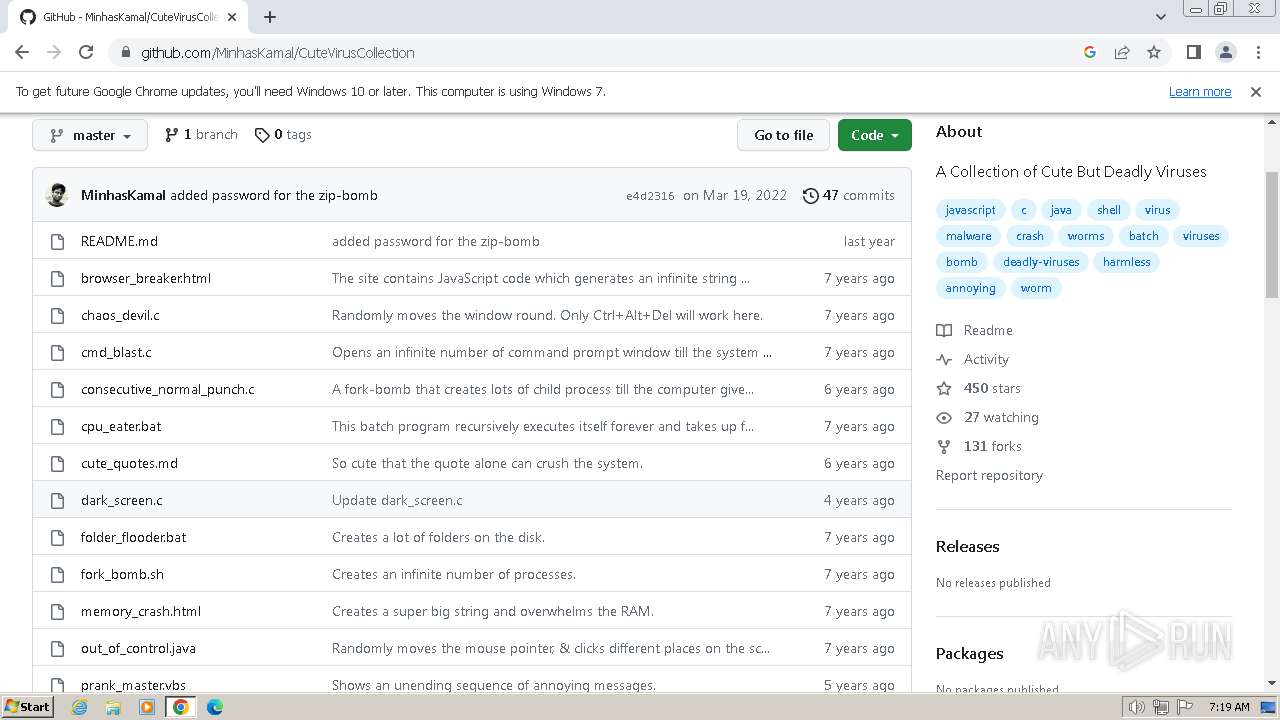This screenshot has height=720, width=1280.
Task: Click file icon beside chaos_devil.c
Action: pos(58,315)
